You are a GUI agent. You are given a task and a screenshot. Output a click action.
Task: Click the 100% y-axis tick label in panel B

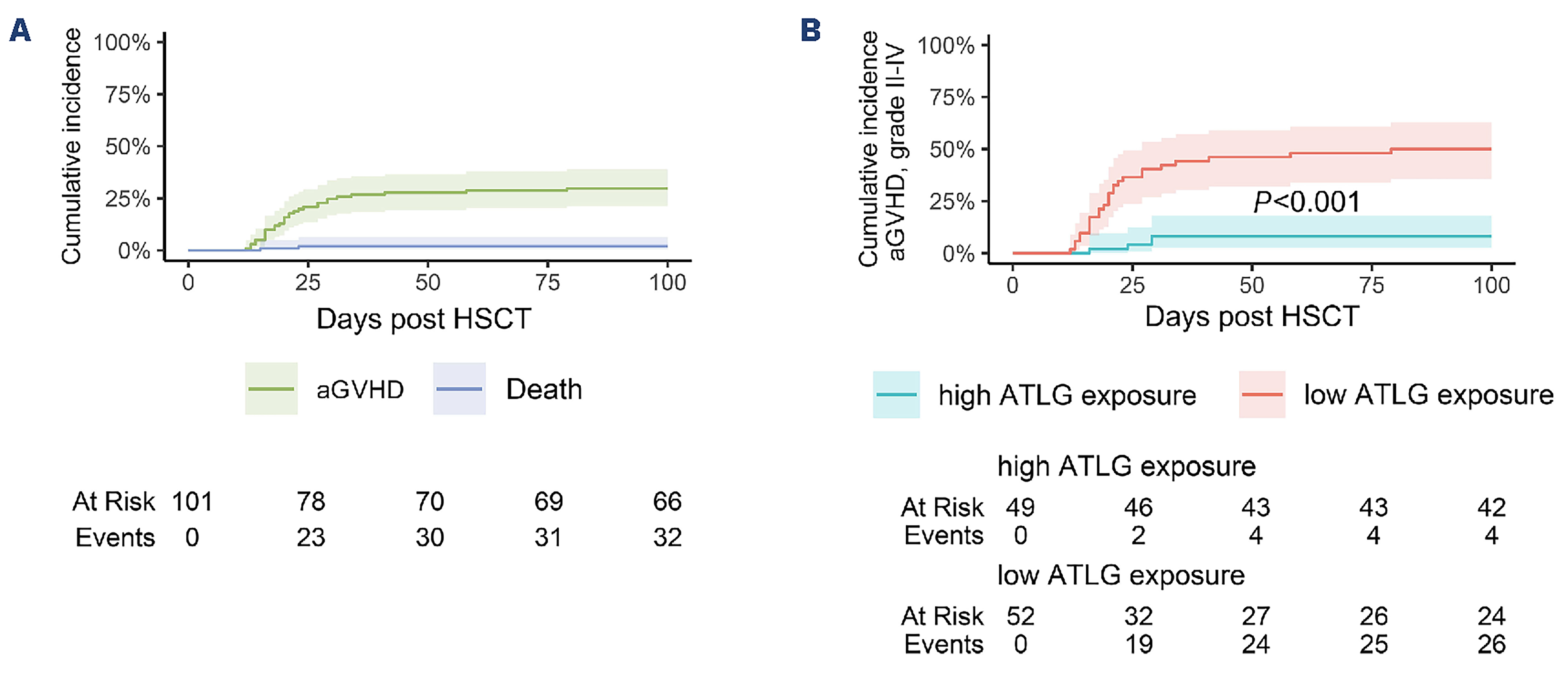(x=945, y=46)
